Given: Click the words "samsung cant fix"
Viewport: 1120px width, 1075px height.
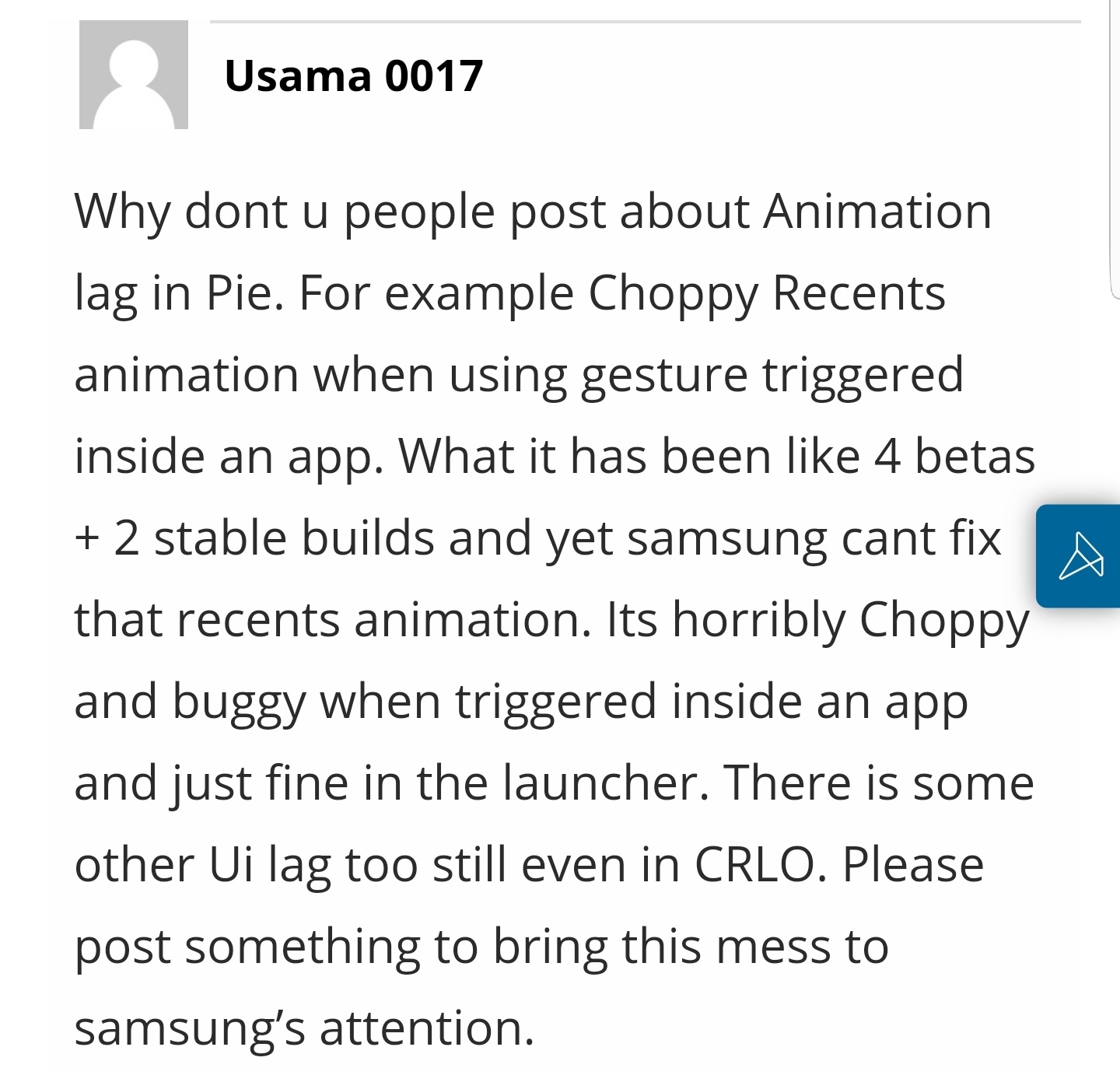Looking at the screenshot, I should tap(814, 538).
